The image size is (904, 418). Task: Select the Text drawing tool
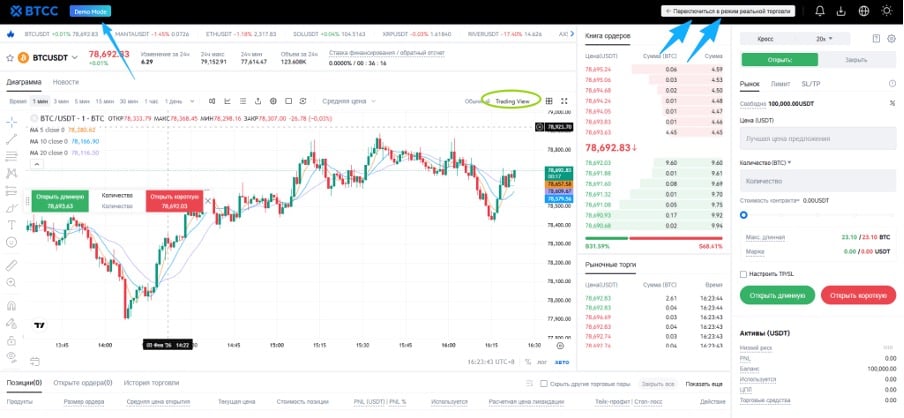[11, 225]
